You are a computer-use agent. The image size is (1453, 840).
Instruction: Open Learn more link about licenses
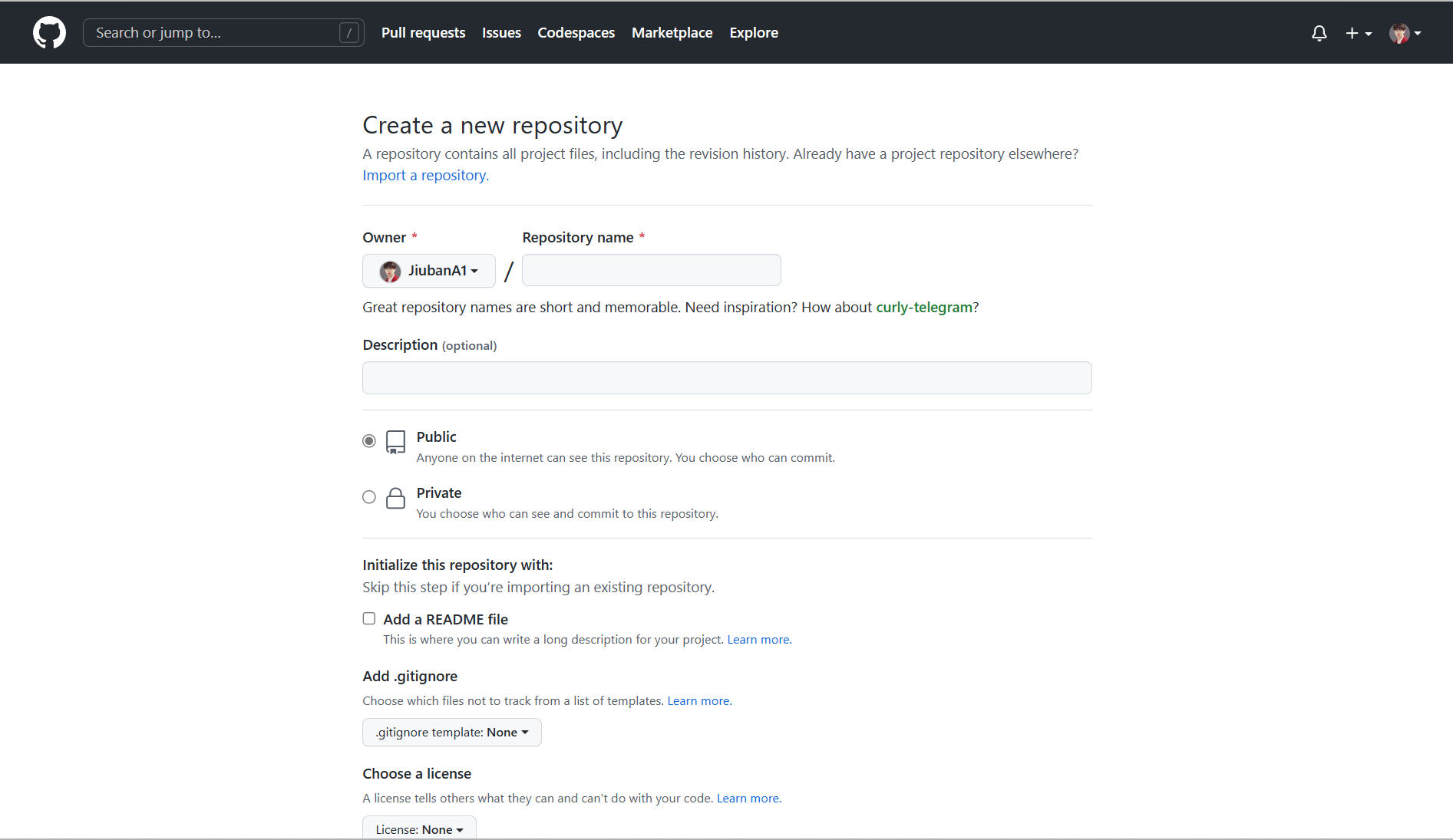pos(749,799)
